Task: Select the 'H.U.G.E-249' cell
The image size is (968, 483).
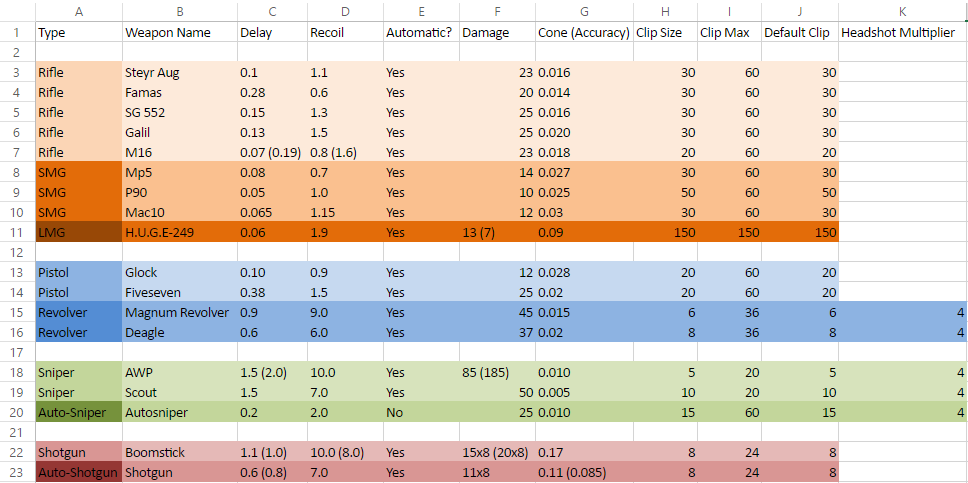Action: pos(180,233)
